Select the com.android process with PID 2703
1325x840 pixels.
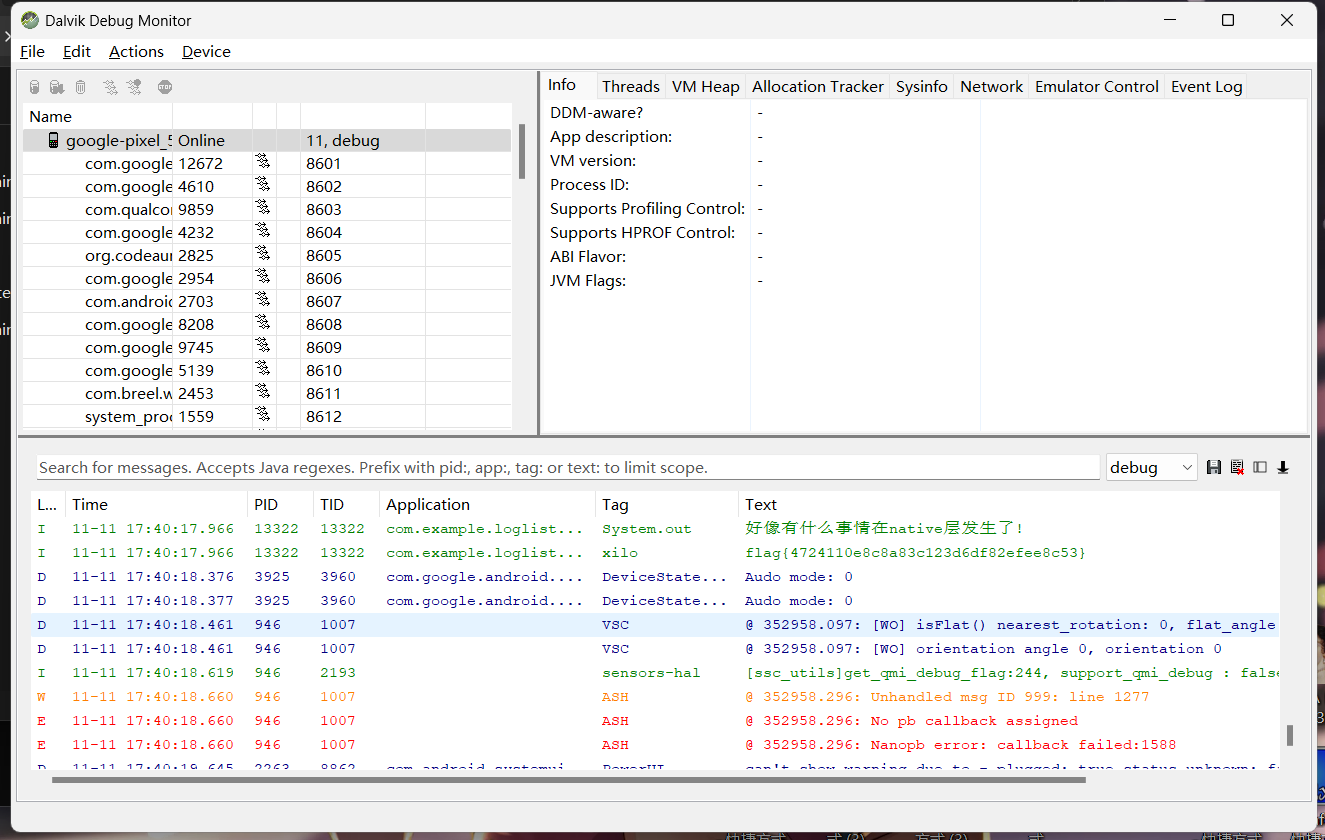(x=267, y=301)
